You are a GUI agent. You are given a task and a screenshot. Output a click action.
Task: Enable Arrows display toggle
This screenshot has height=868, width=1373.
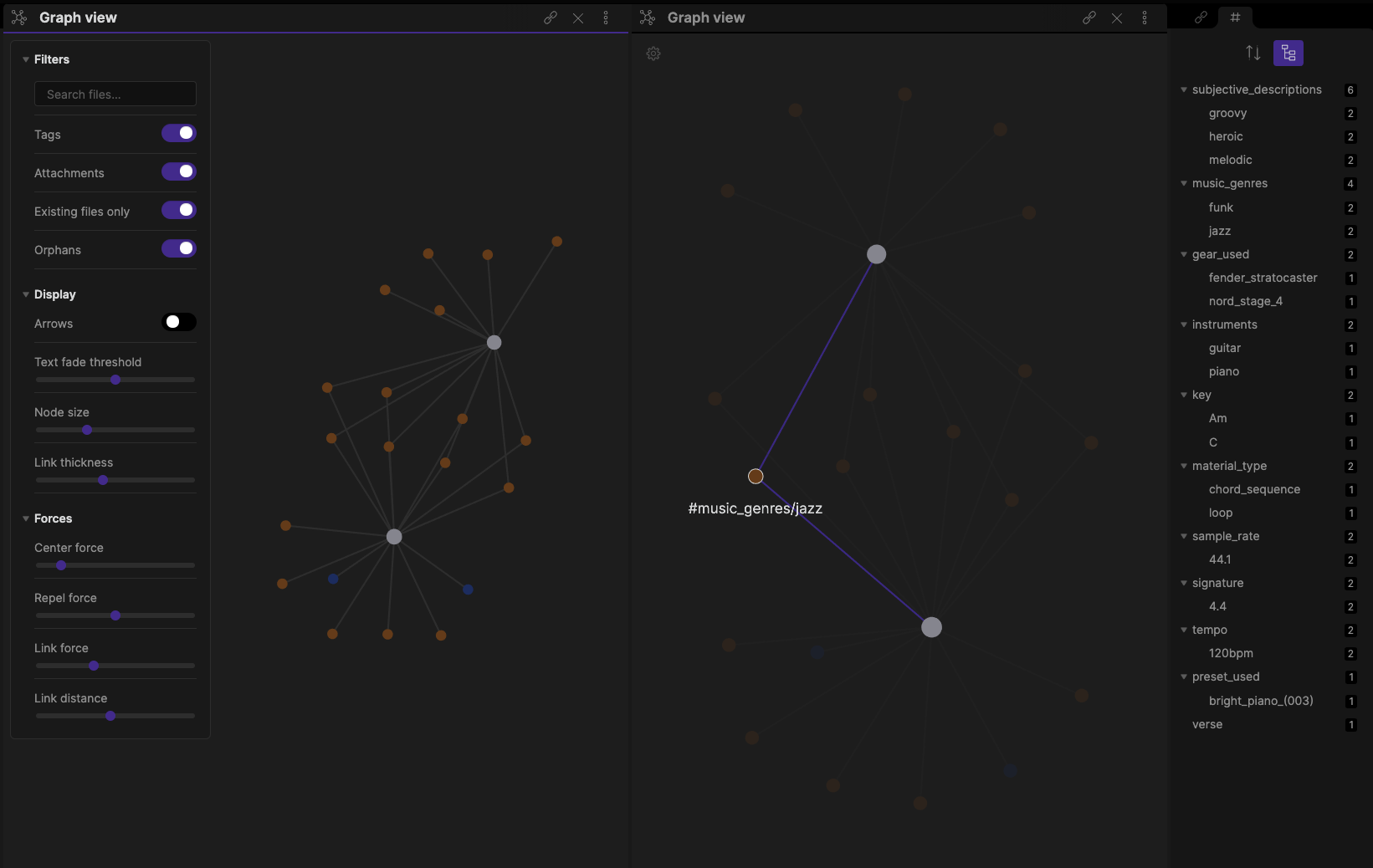pos(179,322)
